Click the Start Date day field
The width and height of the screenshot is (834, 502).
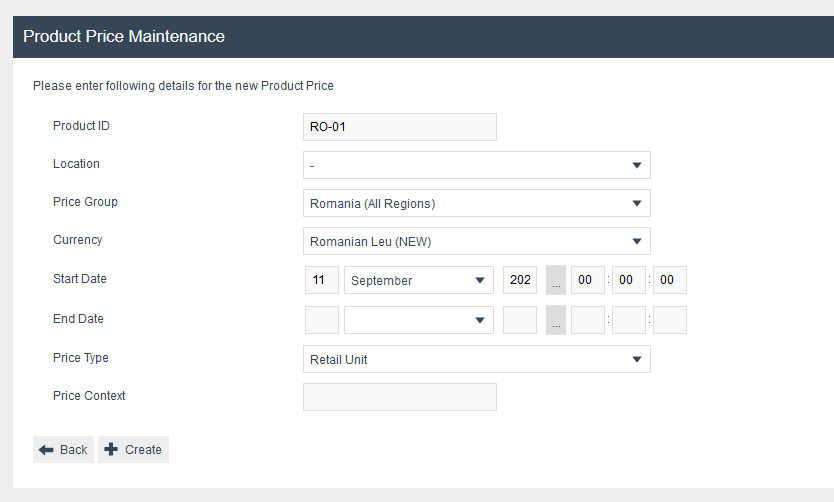click(321, 281)
